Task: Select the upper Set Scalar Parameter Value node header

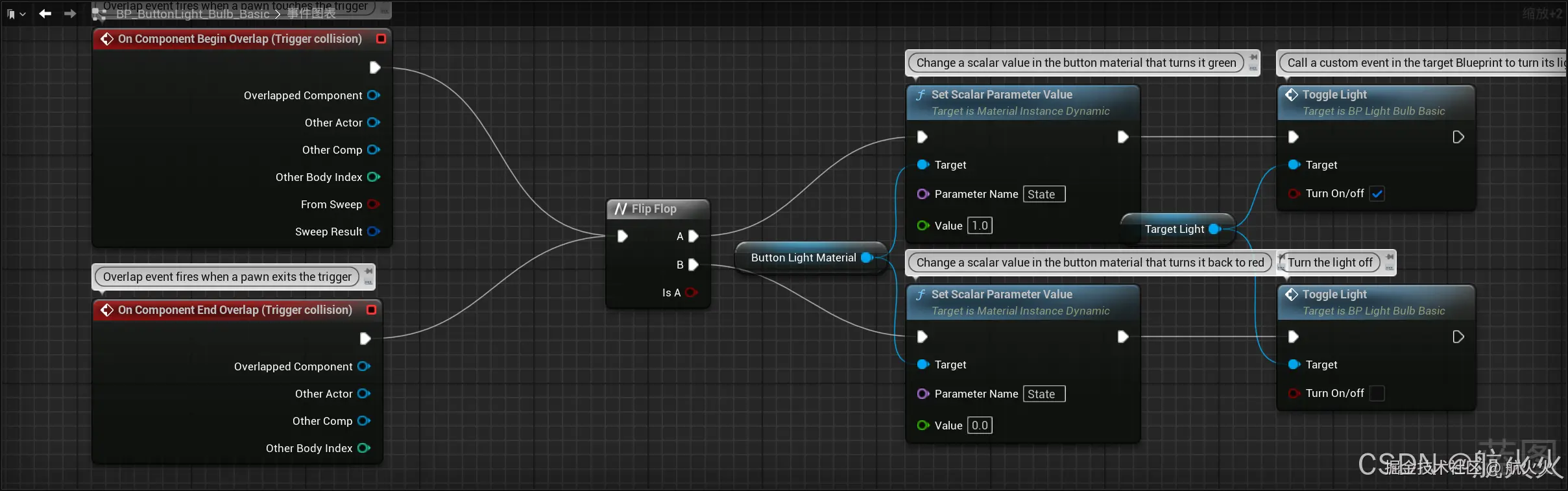Action: pos(1023,102)
